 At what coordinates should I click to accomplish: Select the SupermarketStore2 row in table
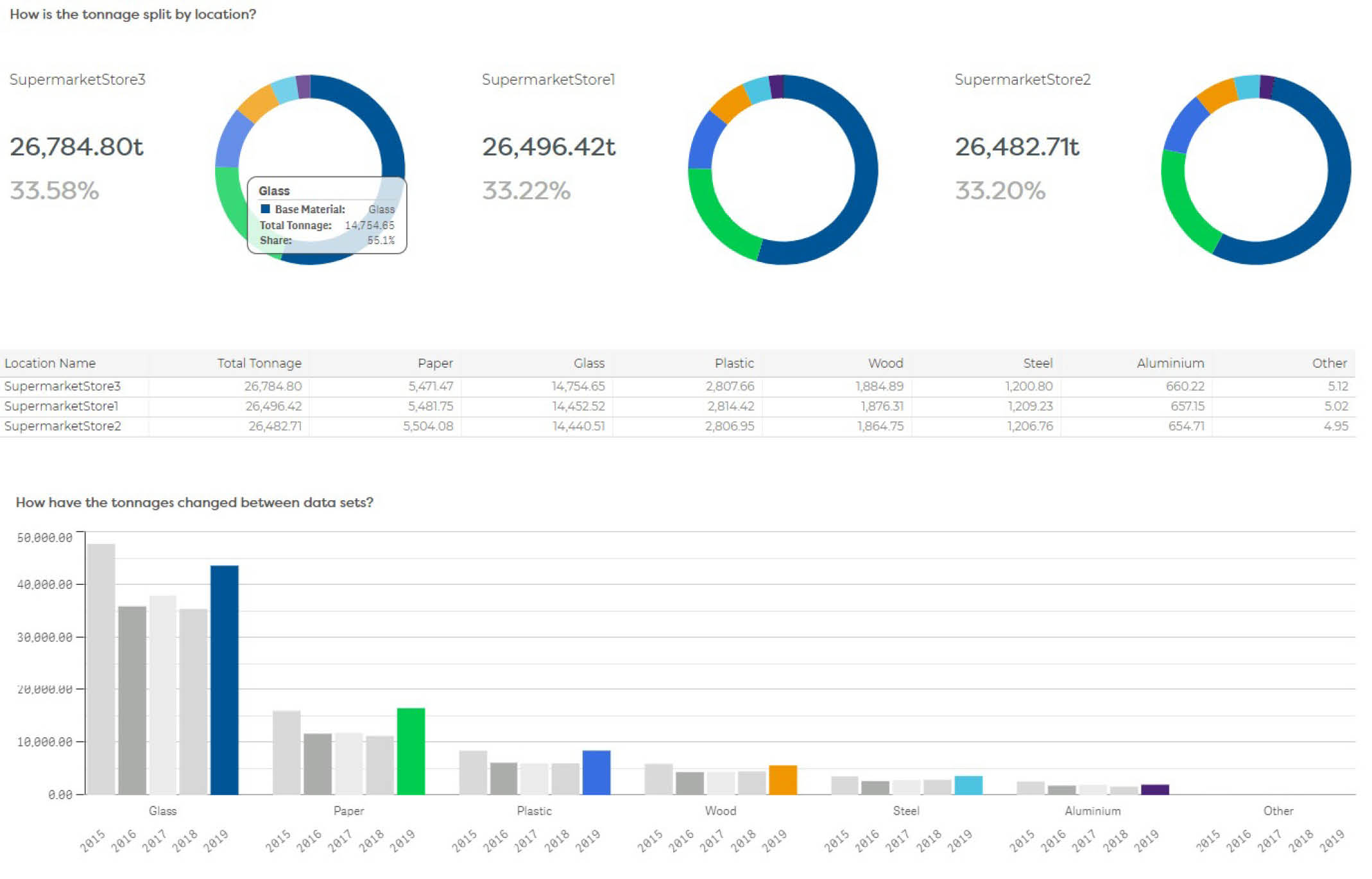(62, 426)
